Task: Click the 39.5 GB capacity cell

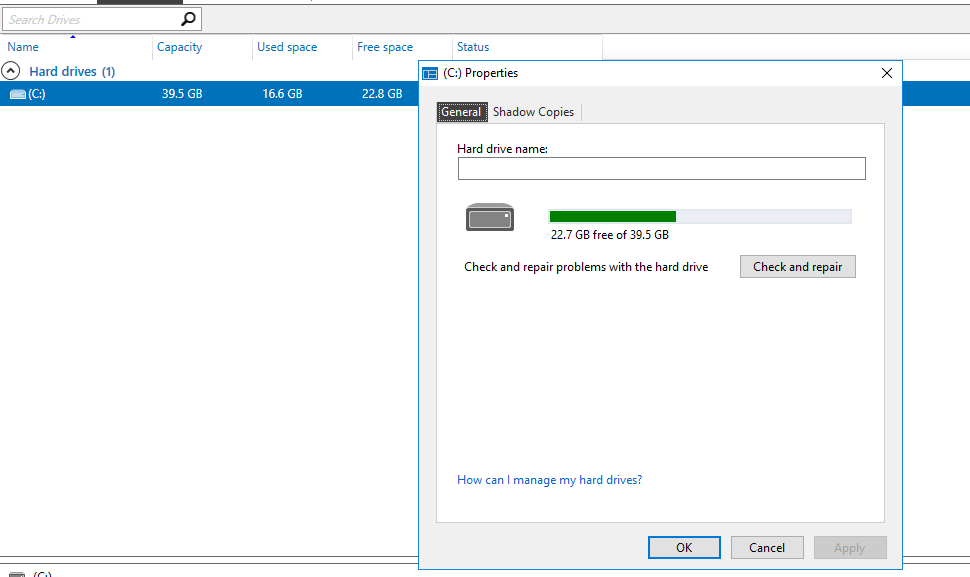Action: (x=182, y=94)
